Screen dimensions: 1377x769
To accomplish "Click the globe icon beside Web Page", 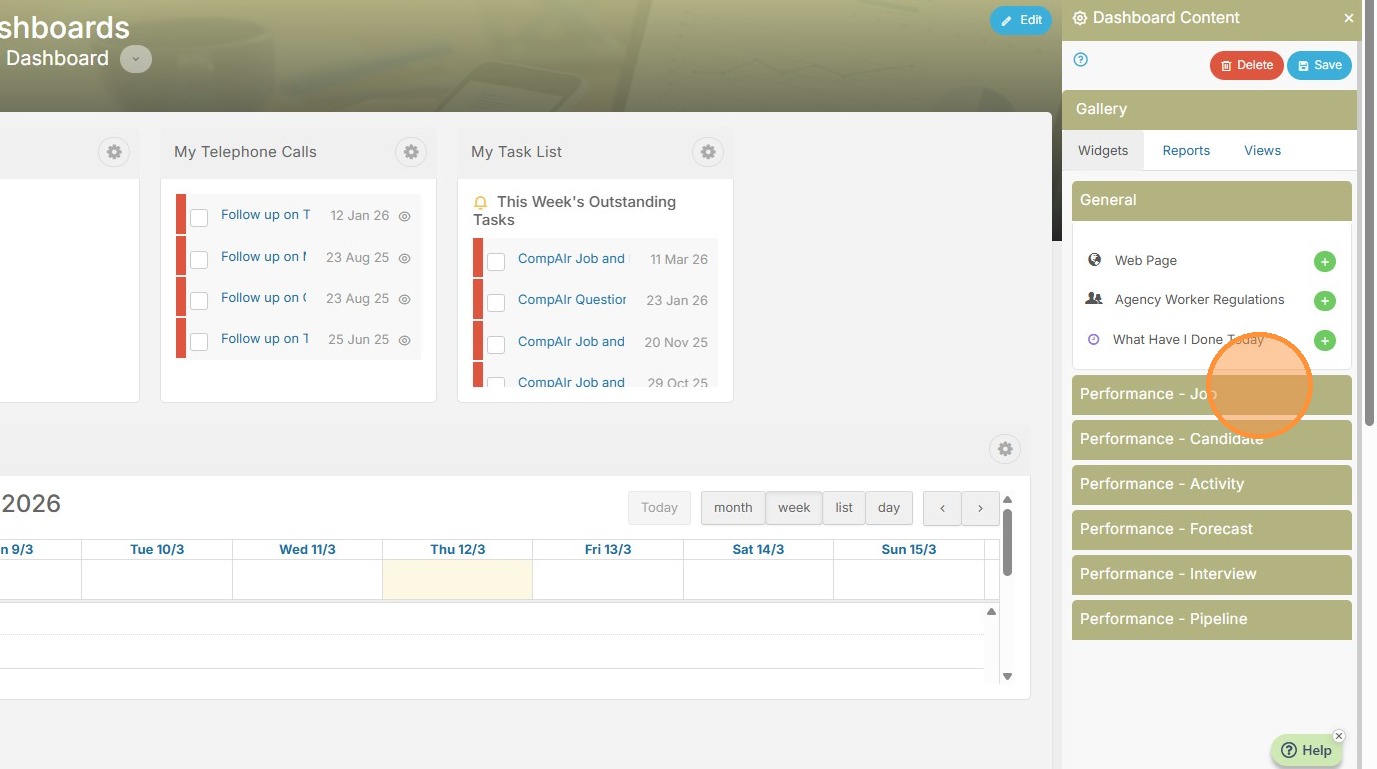I will (x=1094, y=259).
